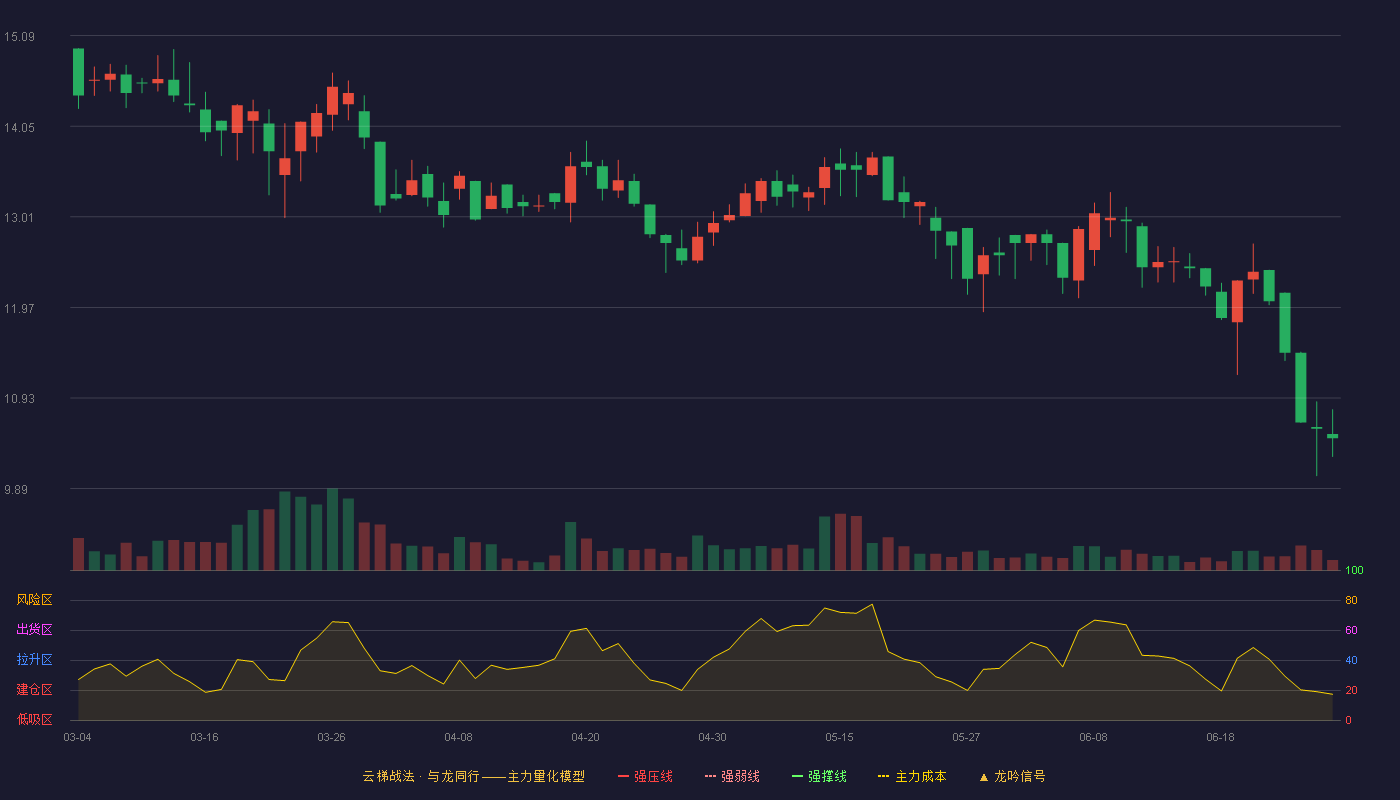Select the 建仓区 zone label
1400x800 pixels.
34,690
